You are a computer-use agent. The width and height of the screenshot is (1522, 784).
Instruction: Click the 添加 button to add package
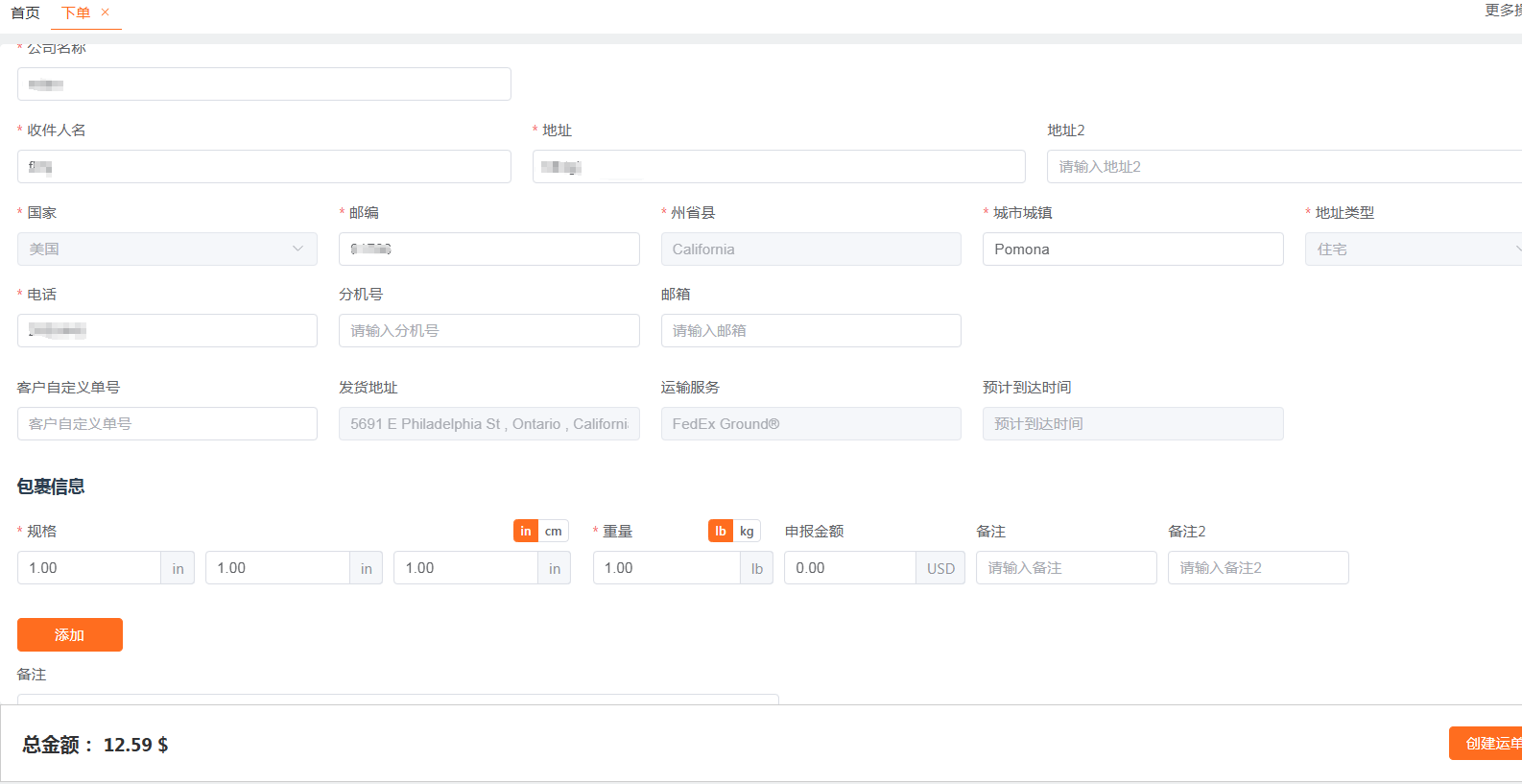pyautogui.click(x=70, y=635)
